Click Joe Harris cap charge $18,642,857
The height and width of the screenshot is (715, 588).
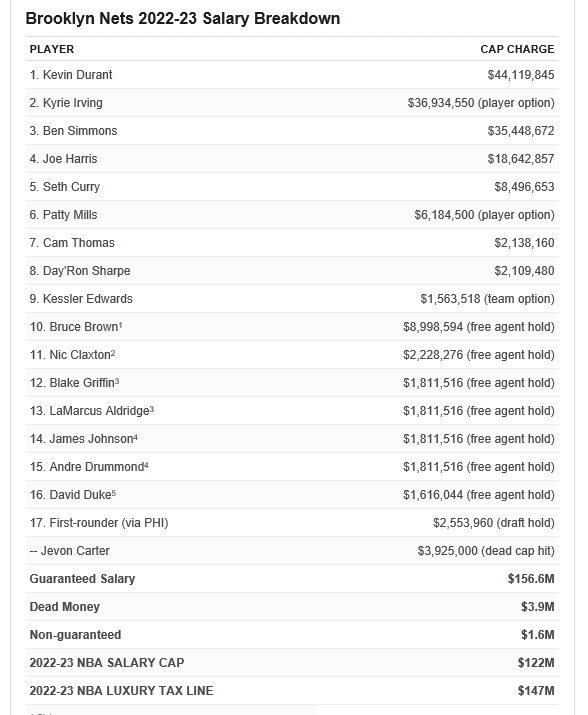520,159
